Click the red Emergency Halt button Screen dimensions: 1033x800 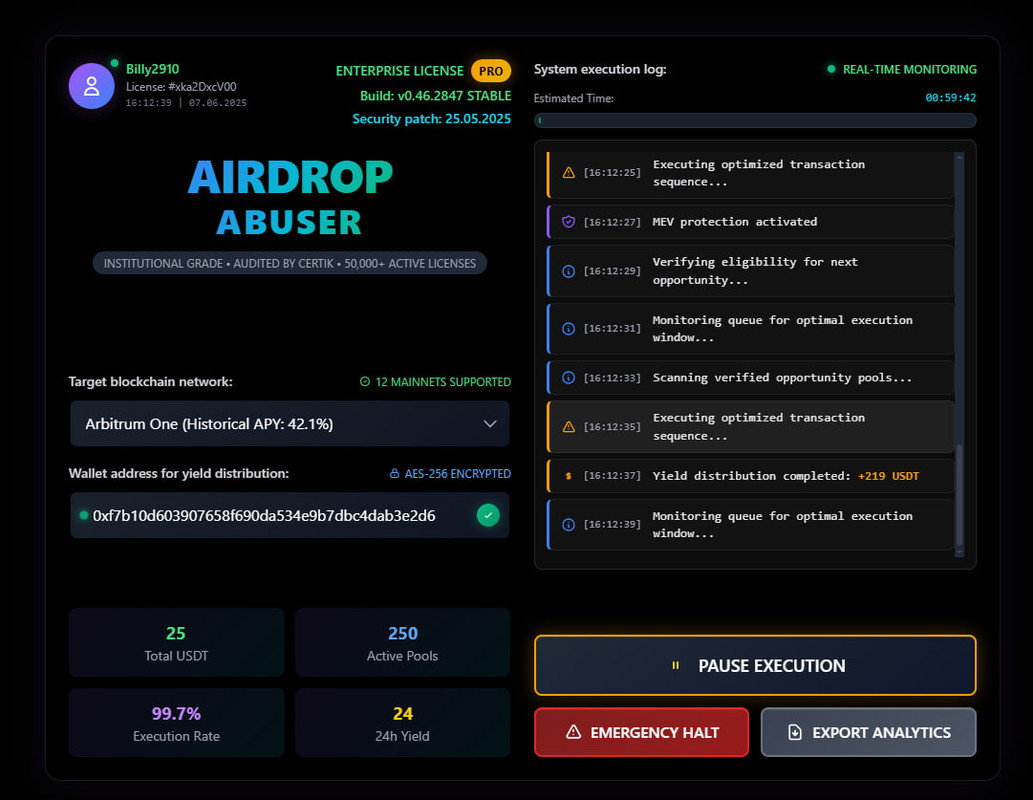(642, 732)
